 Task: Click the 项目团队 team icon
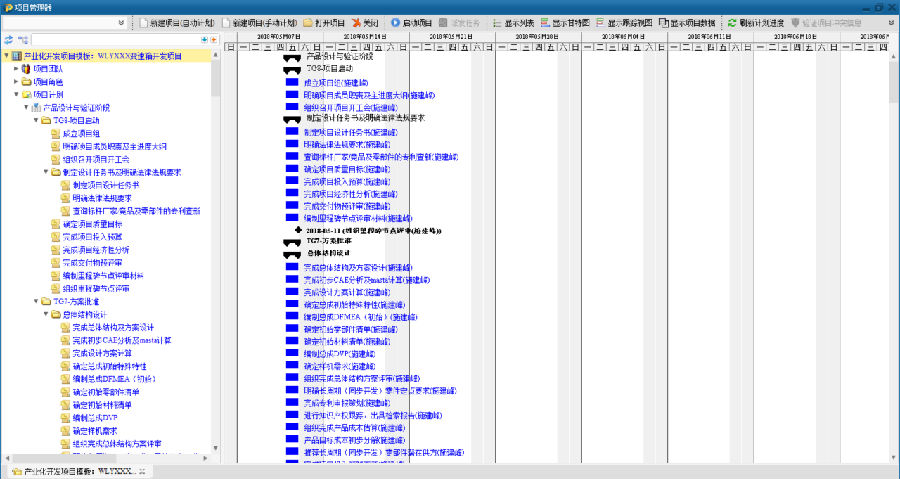pos(26,69)
